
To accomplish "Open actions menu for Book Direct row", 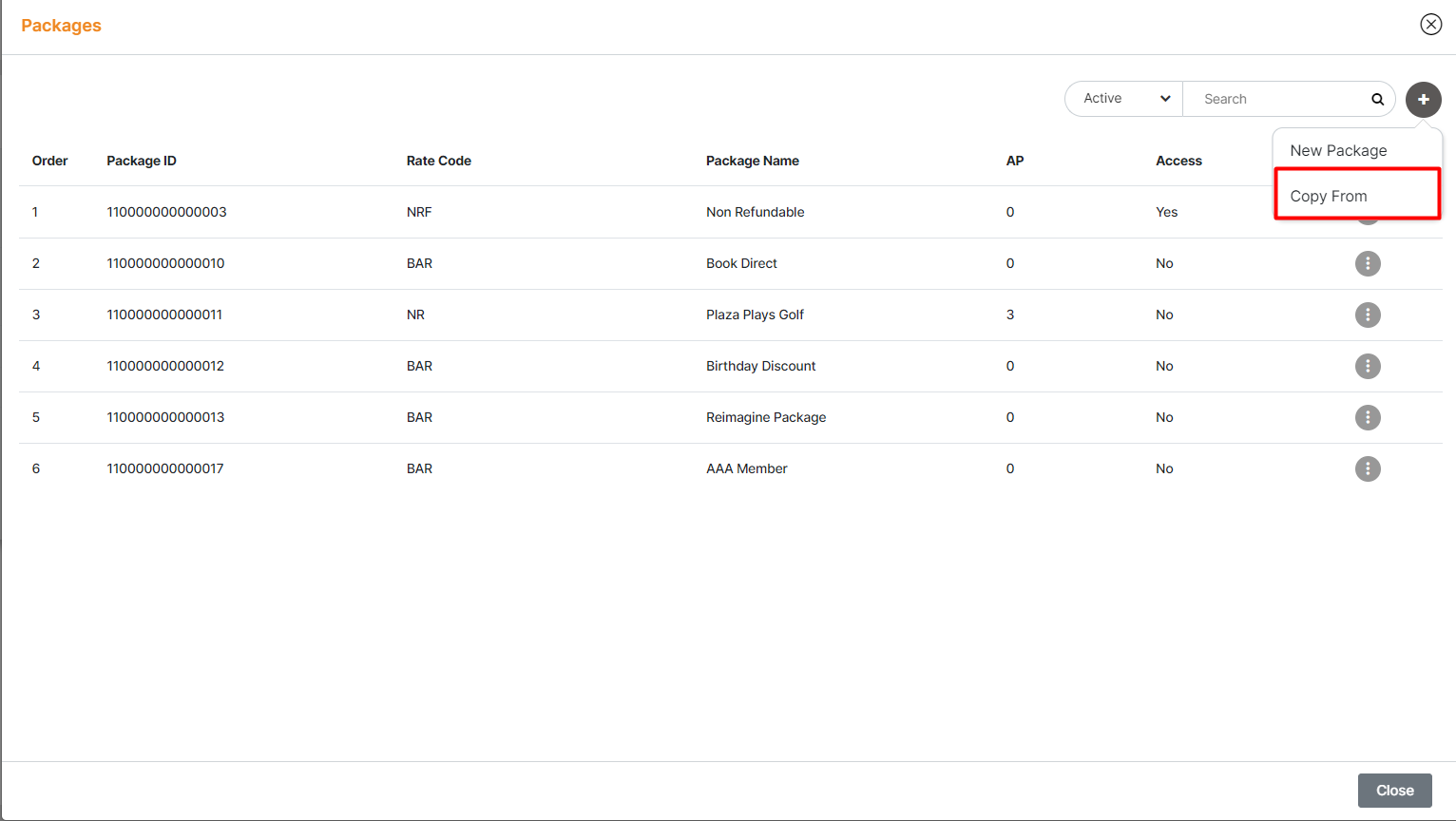I will coord(1368,263).
